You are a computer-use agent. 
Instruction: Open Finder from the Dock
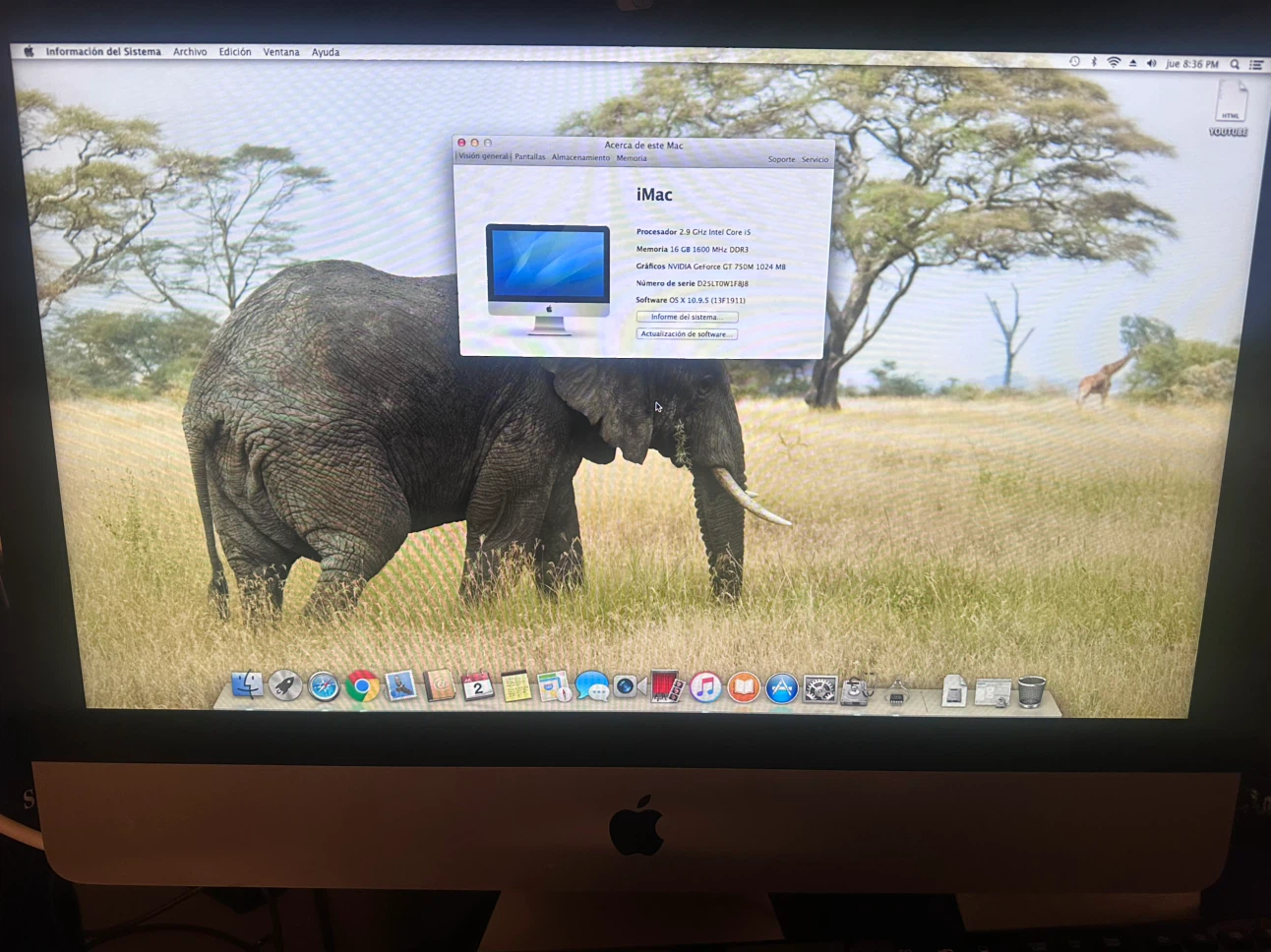[x=247, y=684]
